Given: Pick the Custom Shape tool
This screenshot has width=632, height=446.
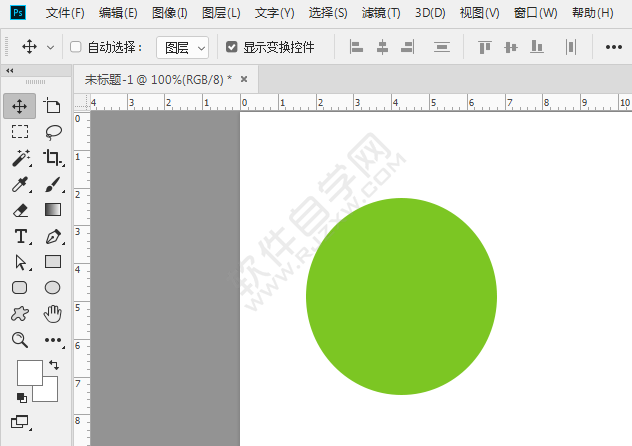Looking at the screenshot, I should (x=20, y=313).
